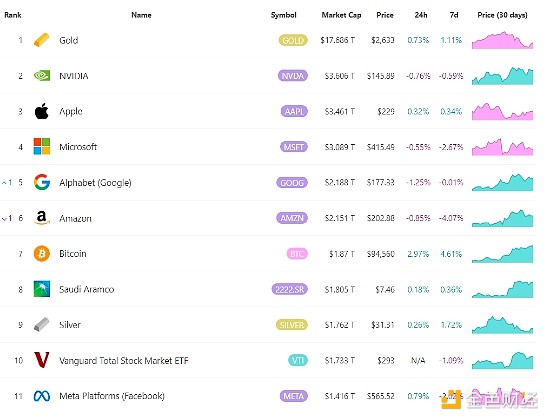
Task: Click the Saudi Aramco logo icon
Action: [x=42, y=289]
